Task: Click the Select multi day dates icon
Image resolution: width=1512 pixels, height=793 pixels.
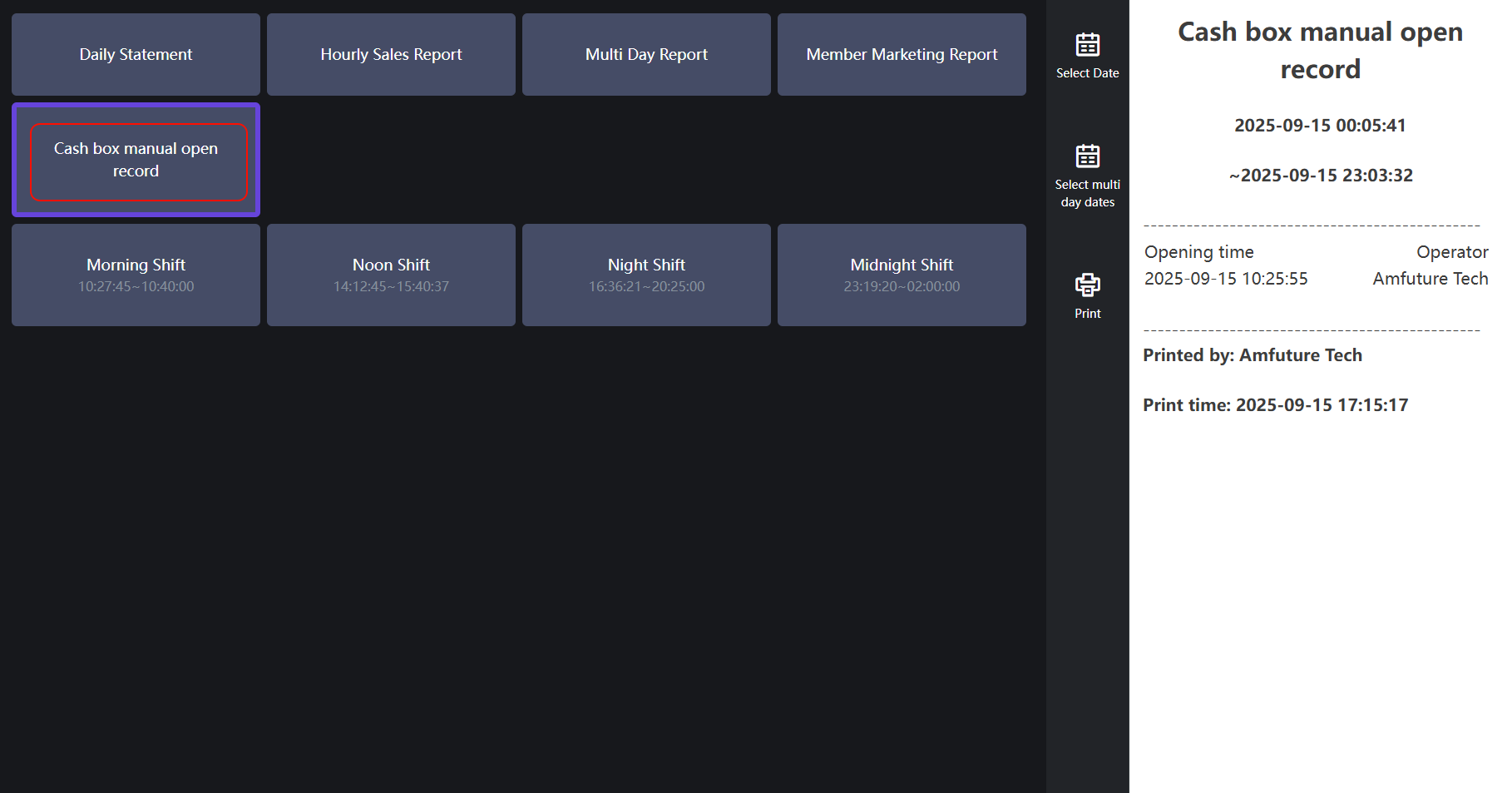Action: click(x=1087, y=156)
